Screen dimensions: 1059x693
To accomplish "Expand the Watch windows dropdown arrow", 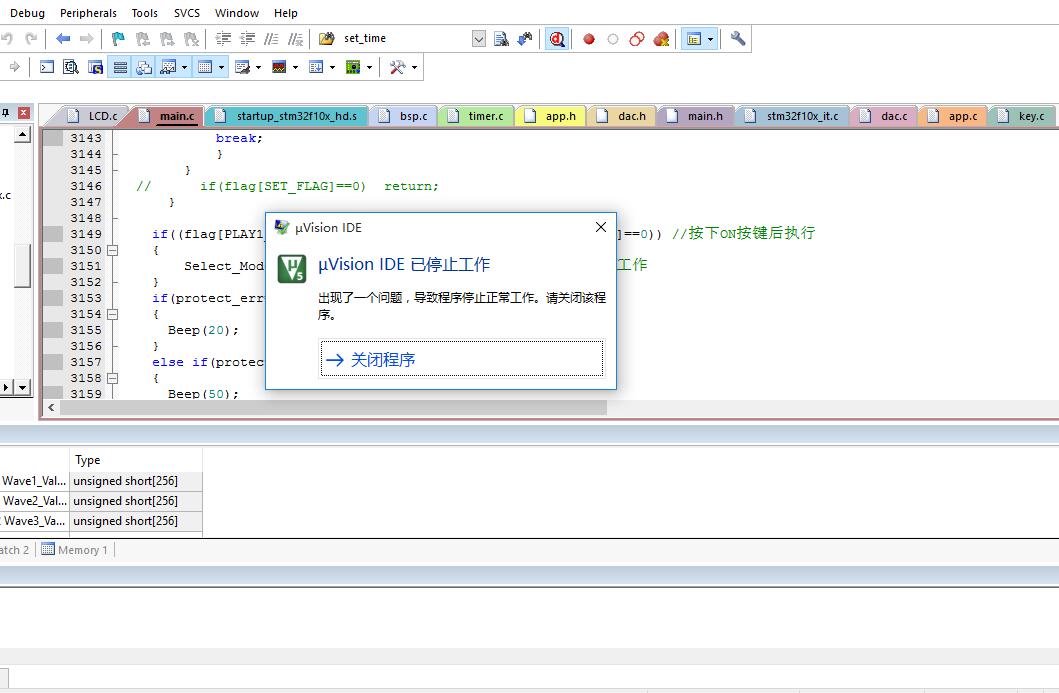I will 184,67.
